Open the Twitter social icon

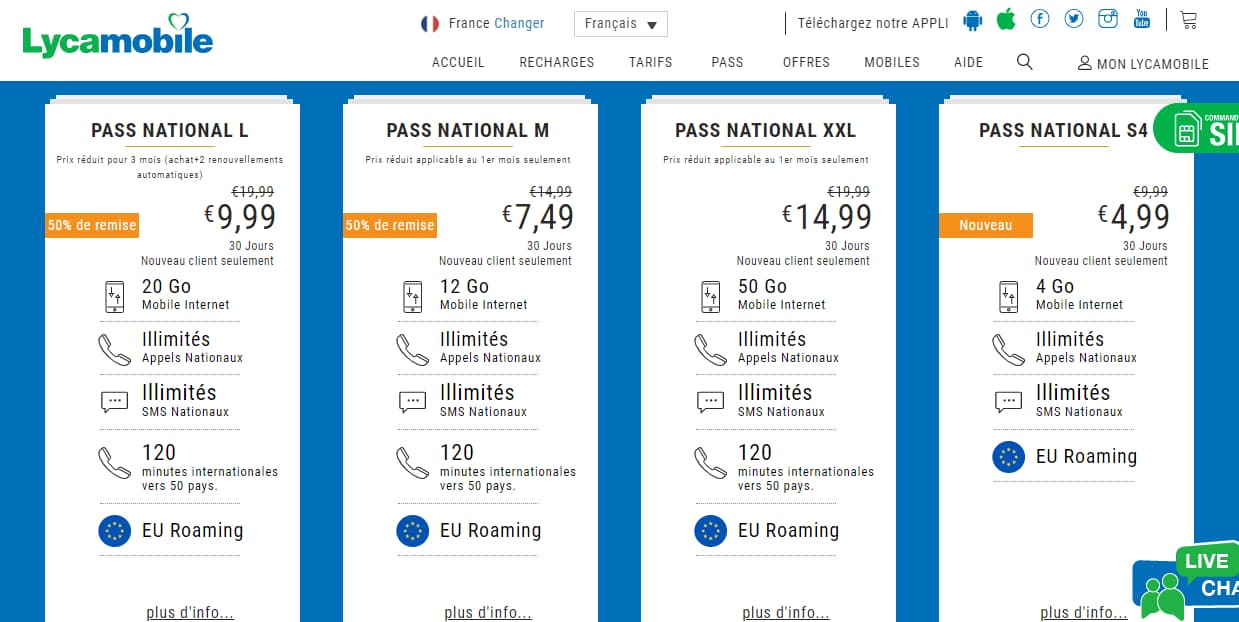1074,20
